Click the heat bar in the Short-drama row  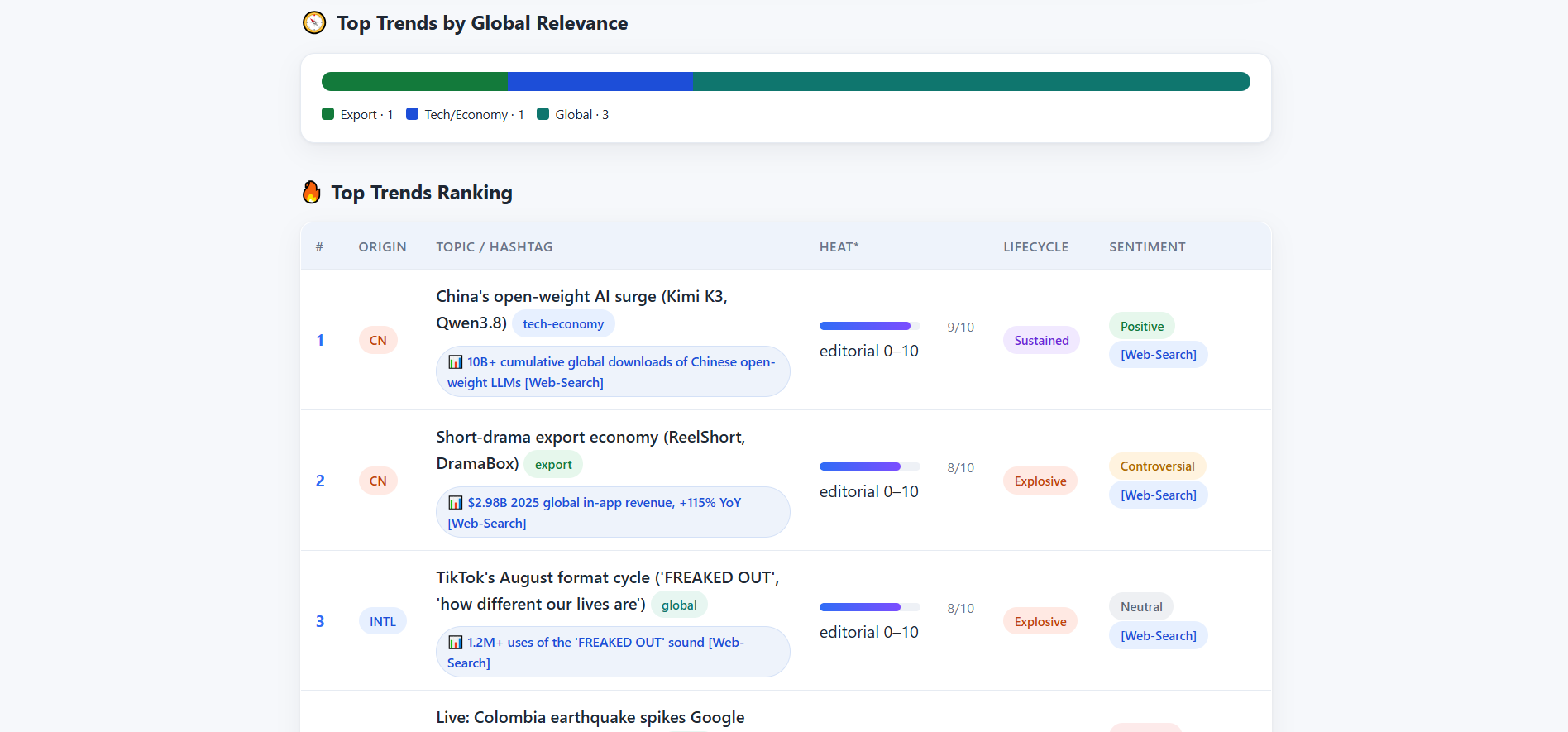870,466
